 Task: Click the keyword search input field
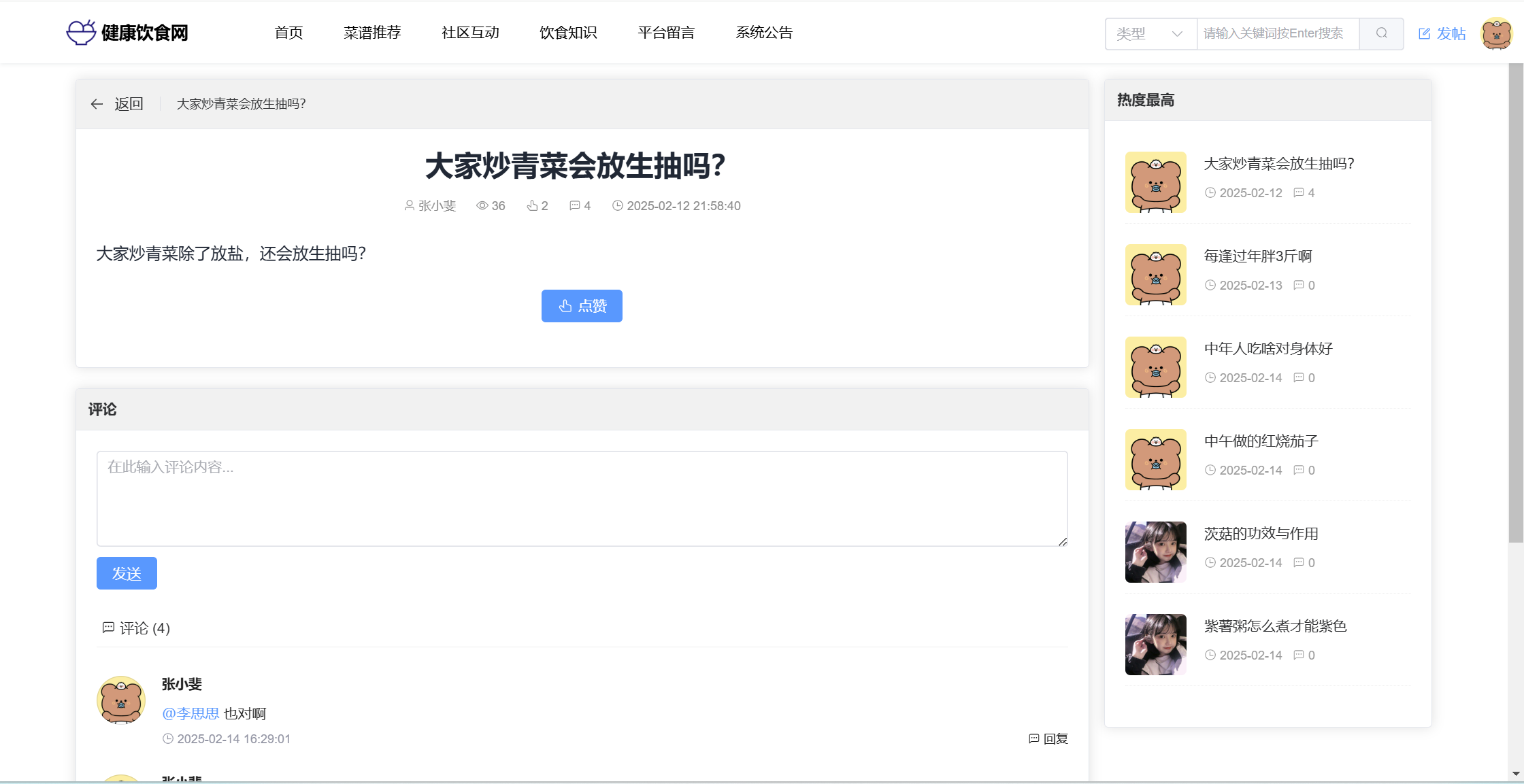[1277, 33]
